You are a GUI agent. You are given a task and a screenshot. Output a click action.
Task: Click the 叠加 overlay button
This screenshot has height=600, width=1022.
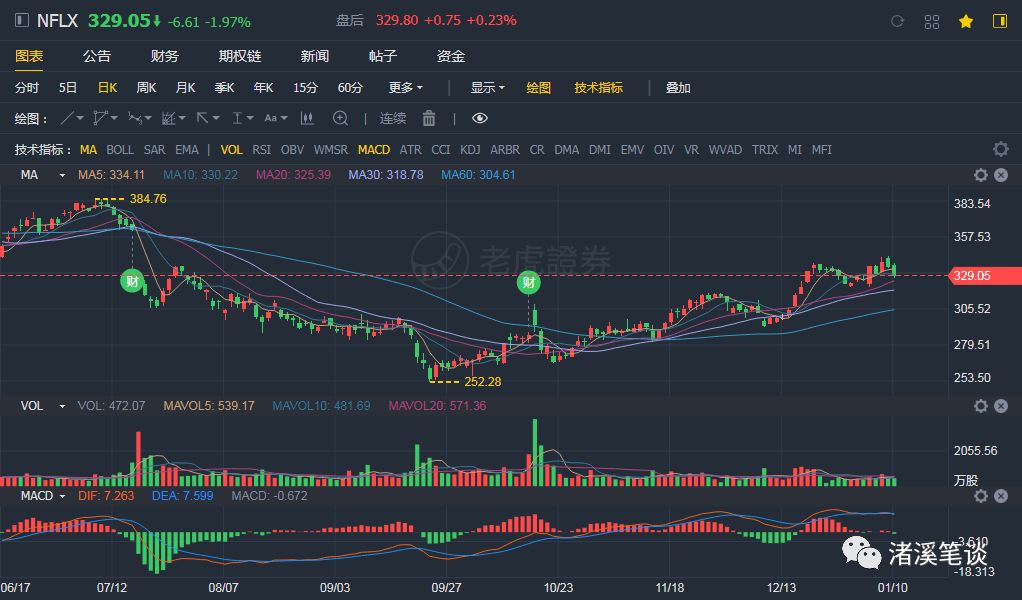(678, 87)
